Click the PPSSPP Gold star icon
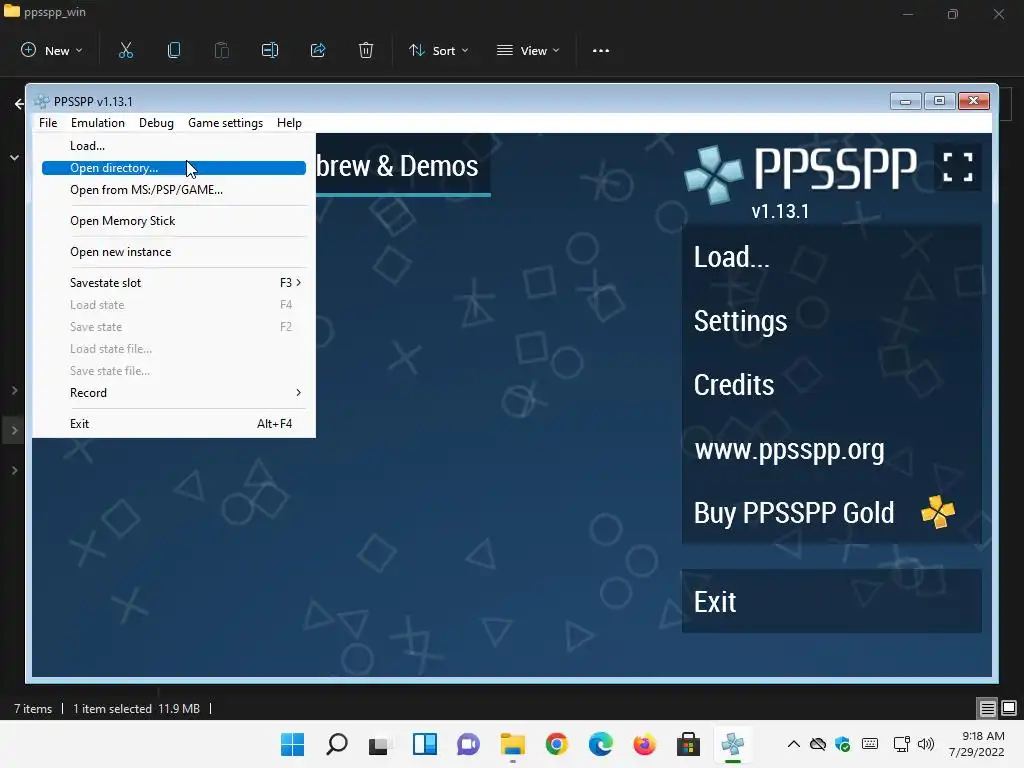The image size is (1024, 768). pyautogui.click(x=938, y=511)
